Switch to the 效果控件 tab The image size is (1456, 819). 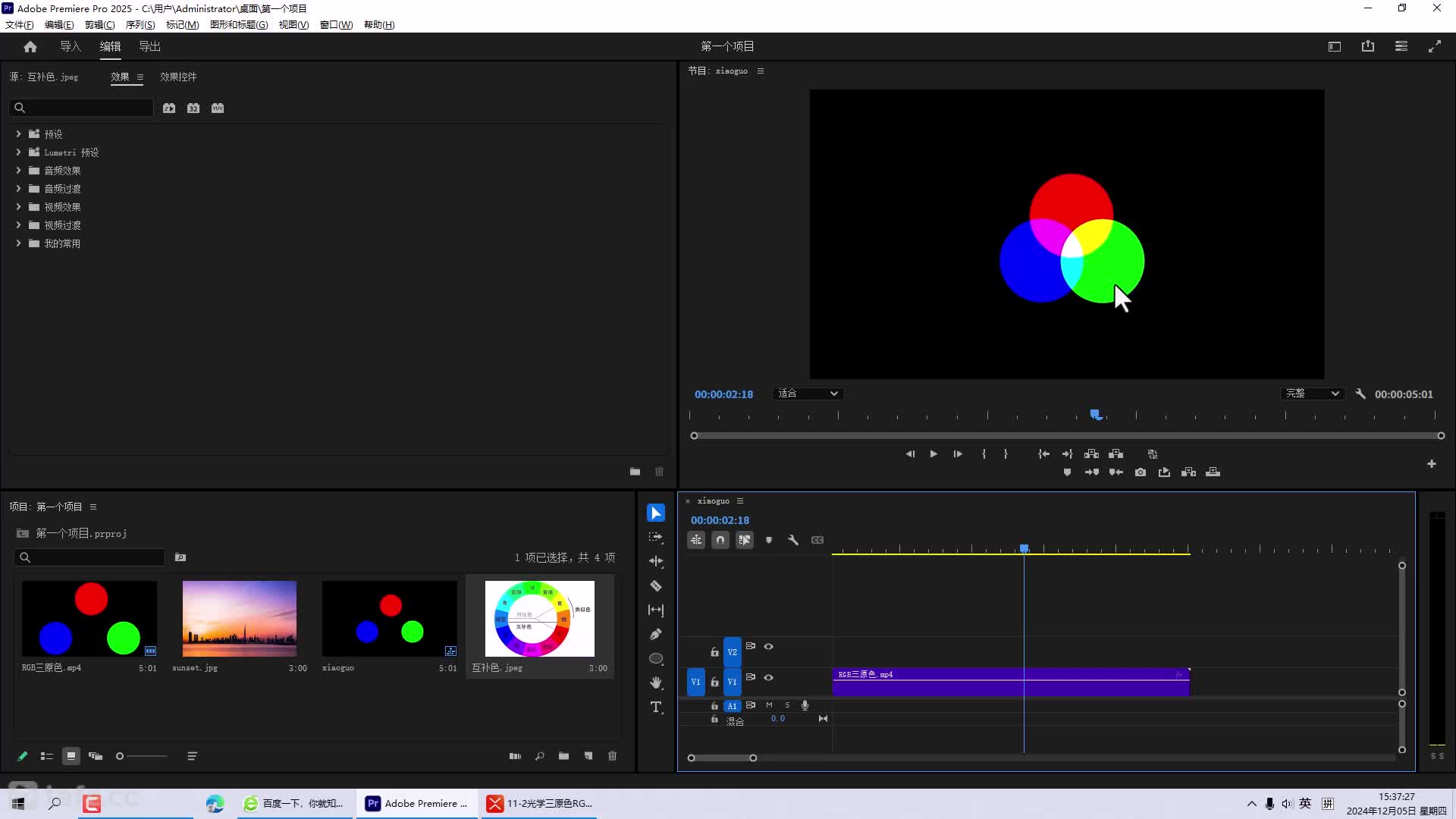(x=178, y=77)
